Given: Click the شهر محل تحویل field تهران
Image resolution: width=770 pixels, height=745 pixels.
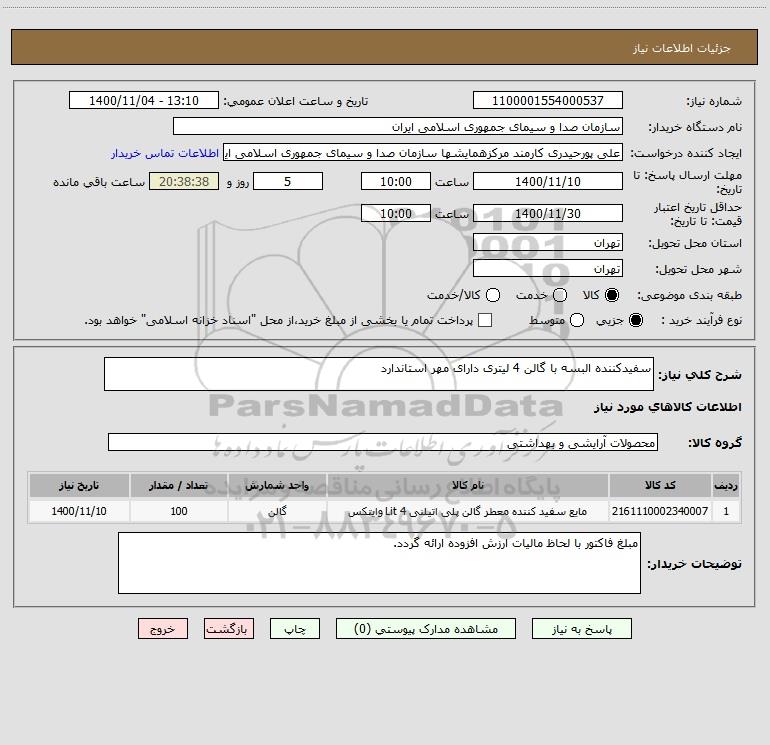Looking at the screenshot, I should point(548,269).
